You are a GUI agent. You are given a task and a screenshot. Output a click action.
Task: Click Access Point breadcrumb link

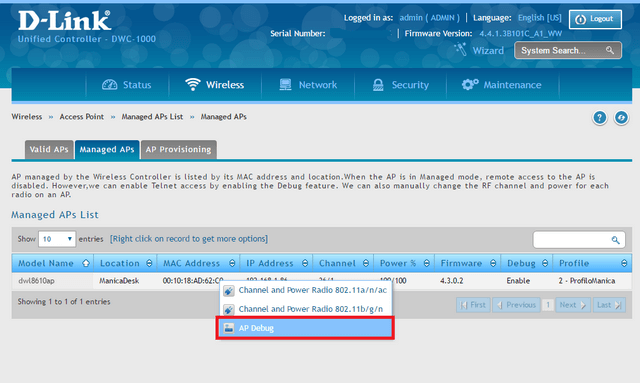click(x=82, y=117)
